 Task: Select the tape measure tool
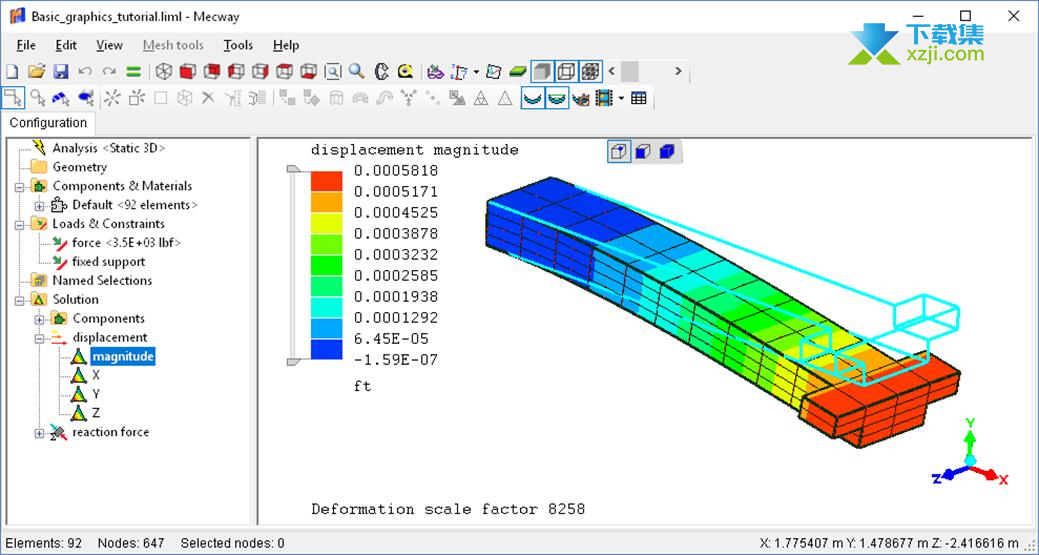point(405,71)
